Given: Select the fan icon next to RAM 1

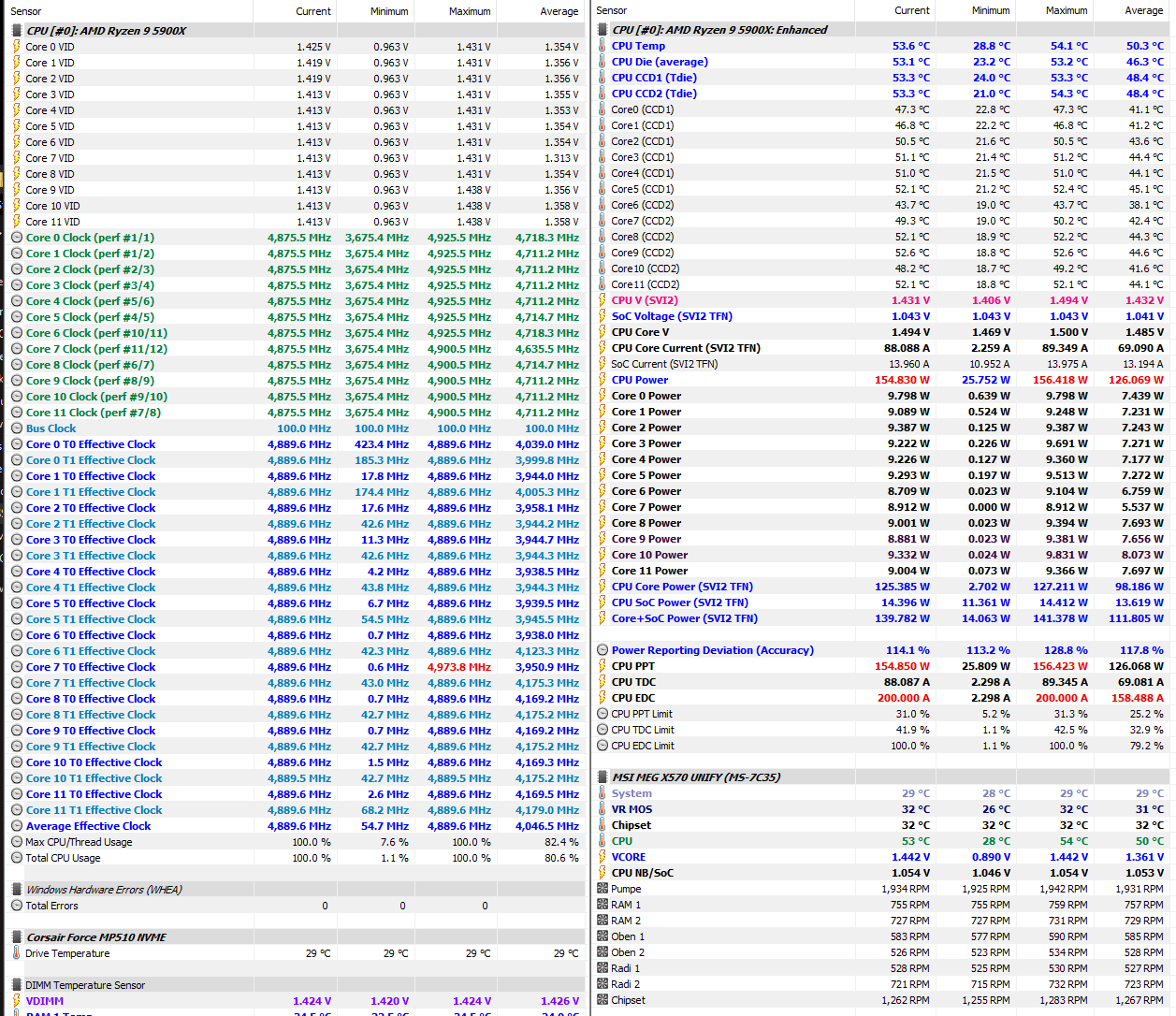Looking at the screenshot, I should point(603,905).
